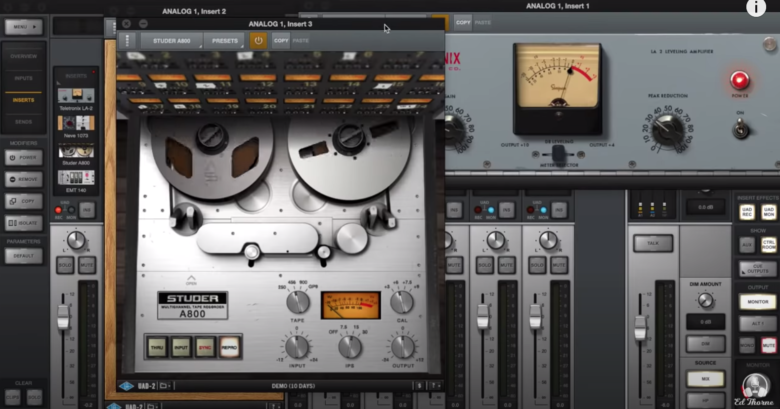This screenshot has width=780, height=409.
Task: Switch to the Overview tab
Action: tap(22, 56)
